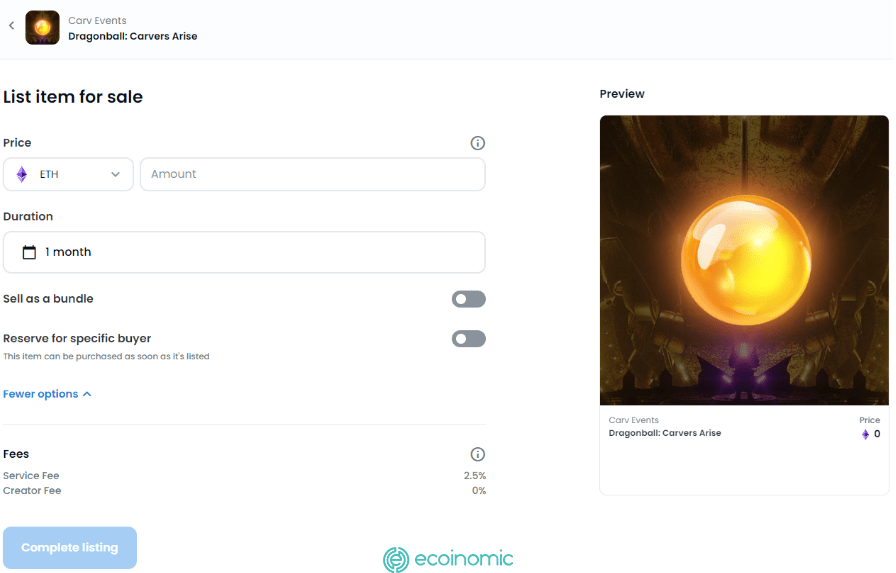Collapse the Fewer options section
Image resolution: width=896 pixels, height=573 pixels.
tap(47, 394)
